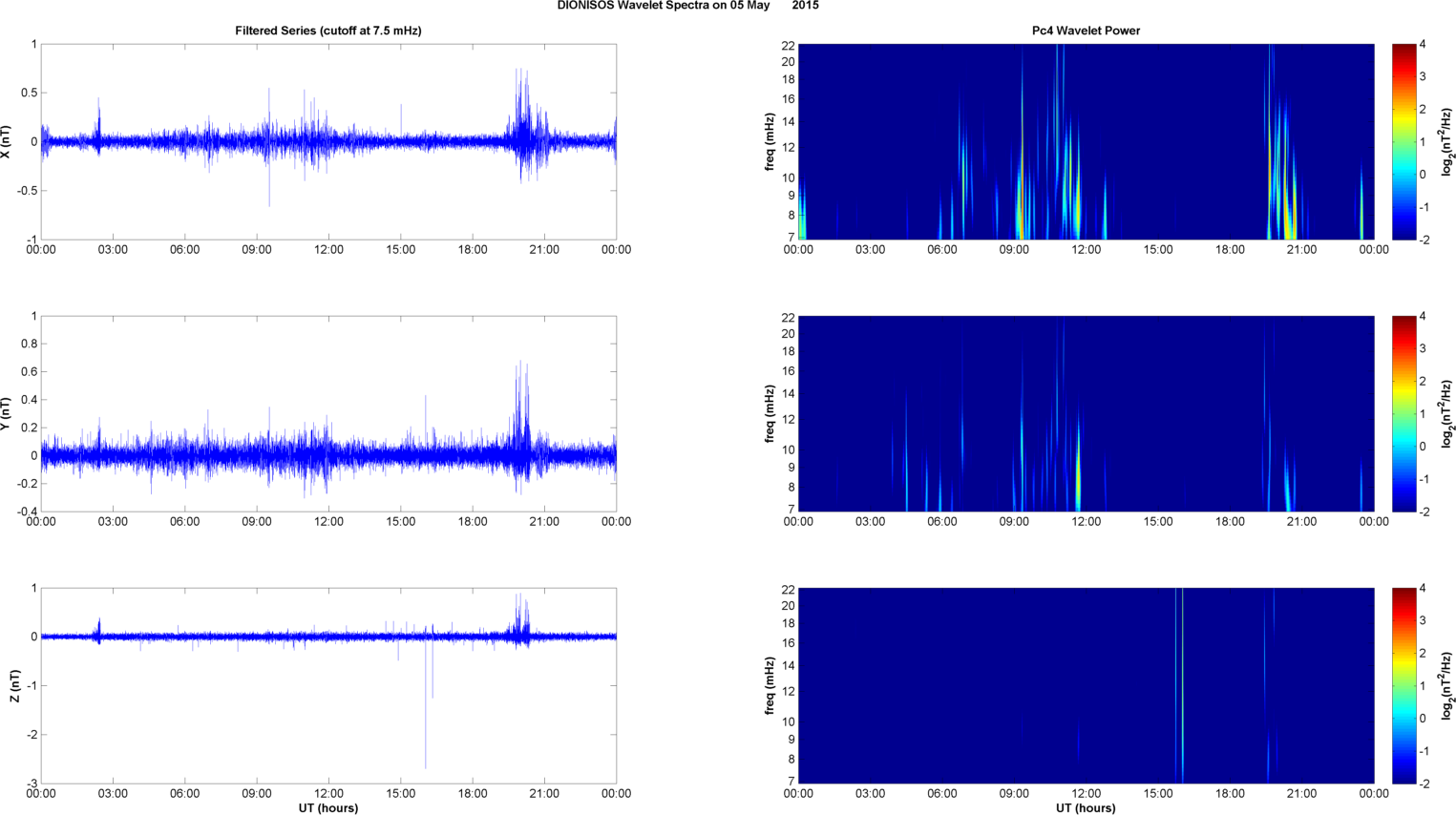The width and height of the screenshot is (1456, 815).
Task: Click the '18:00' tick under the middle-row spectrogram
Action: pos(1230,522)
